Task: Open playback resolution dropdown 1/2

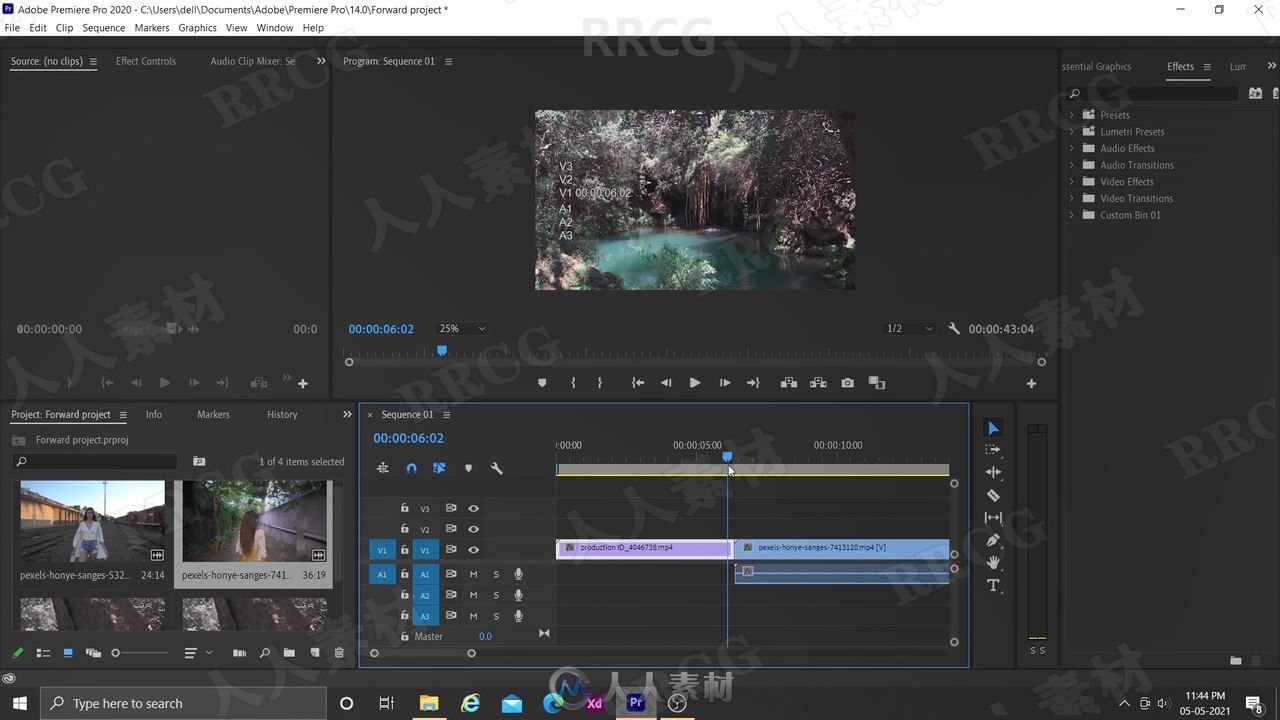Action: pyautogui.click(x=910, y=328)
